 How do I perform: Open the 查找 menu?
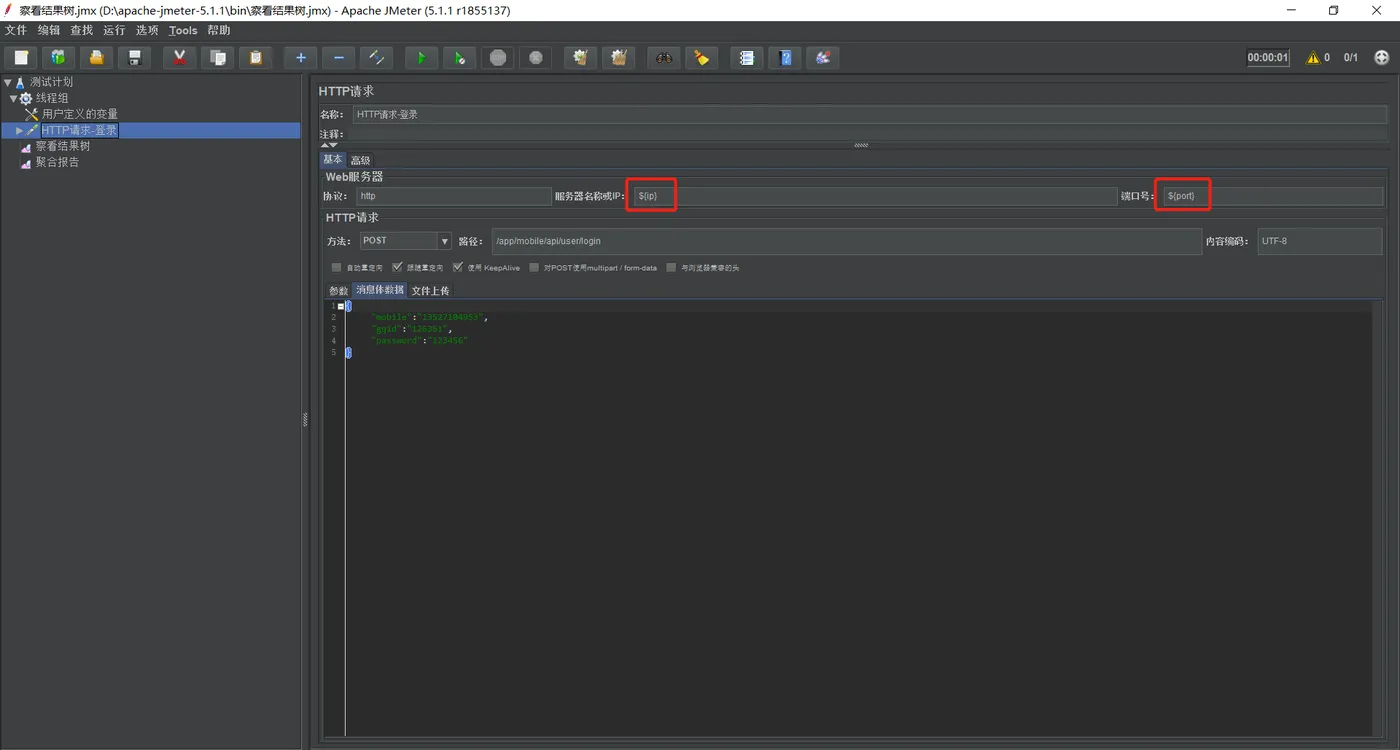point(81,30)
